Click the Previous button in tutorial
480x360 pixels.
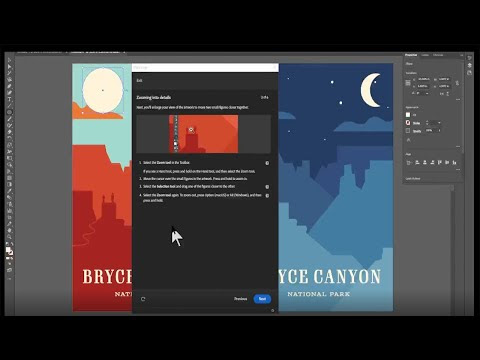click(240, 299)
